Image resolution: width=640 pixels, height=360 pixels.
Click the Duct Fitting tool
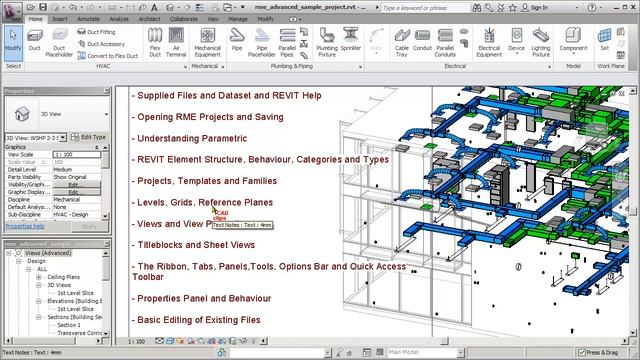coord(96,32)
